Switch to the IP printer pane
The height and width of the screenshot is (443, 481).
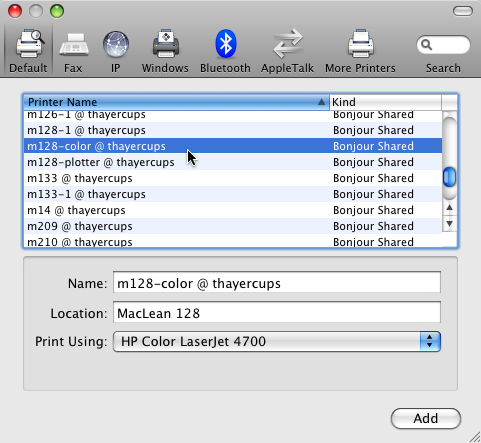tap(115, 51)
